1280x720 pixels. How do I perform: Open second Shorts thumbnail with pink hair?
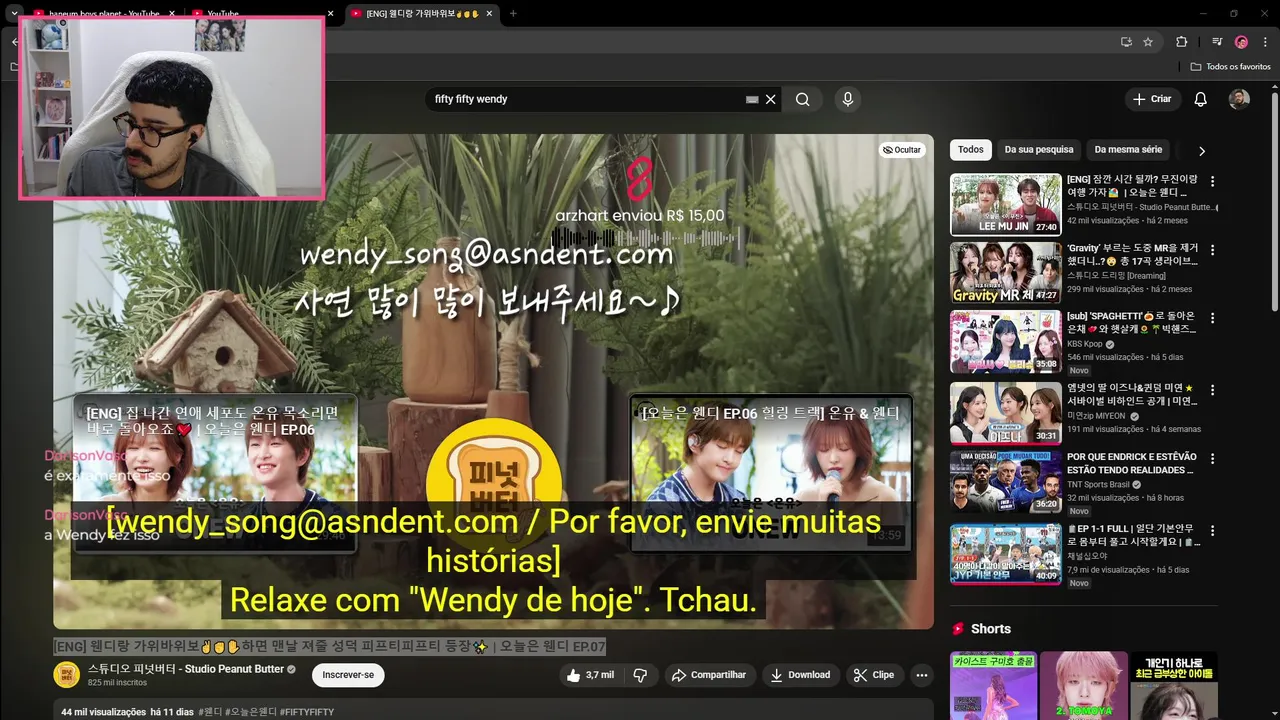(x=1084, y=686)
